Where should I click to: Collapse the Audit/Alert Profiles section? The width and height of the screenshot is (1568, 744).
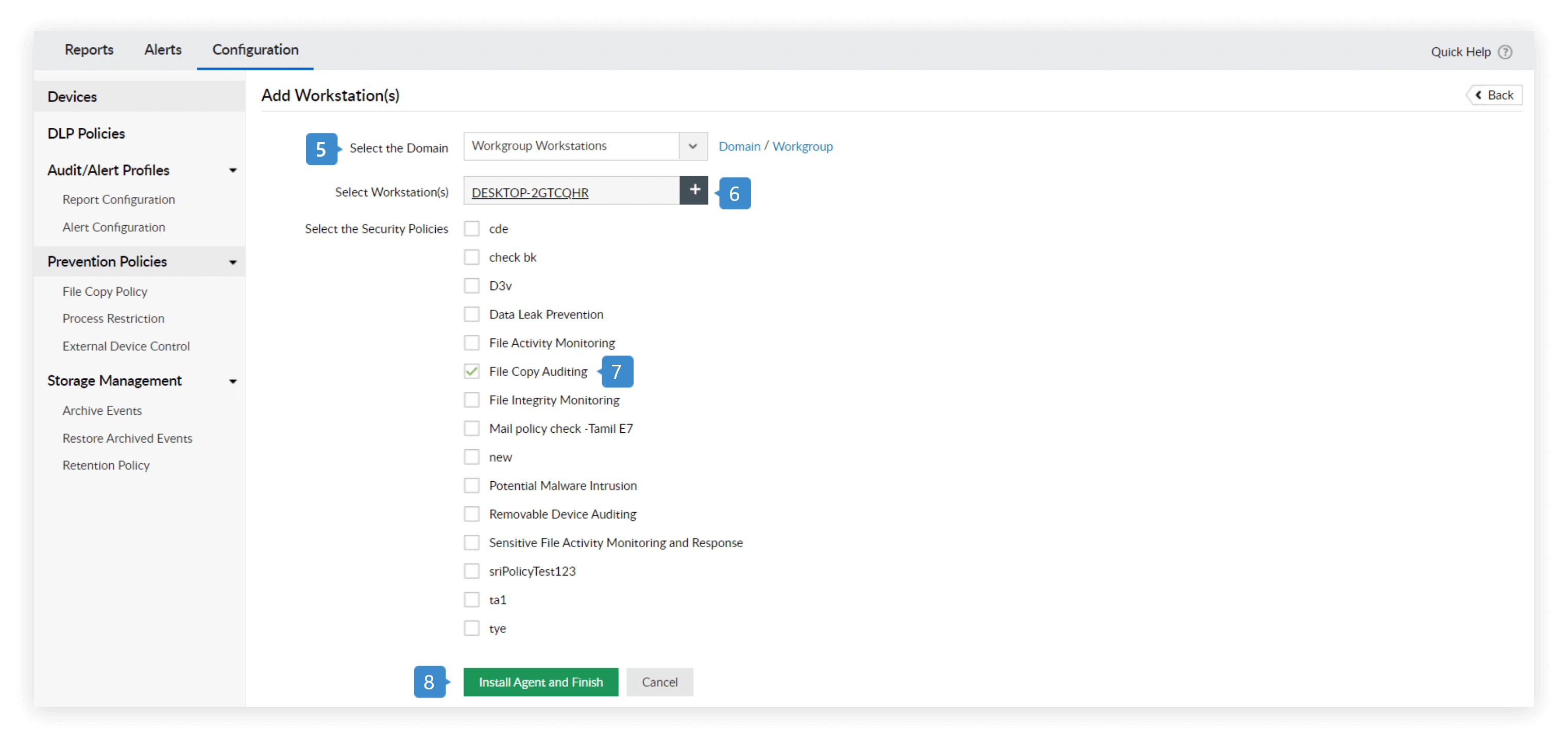[232, 171]
